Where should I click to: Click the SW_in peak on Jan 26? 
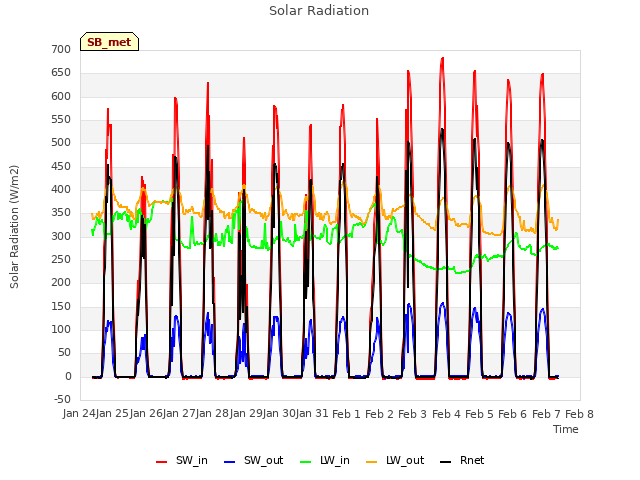142,177
